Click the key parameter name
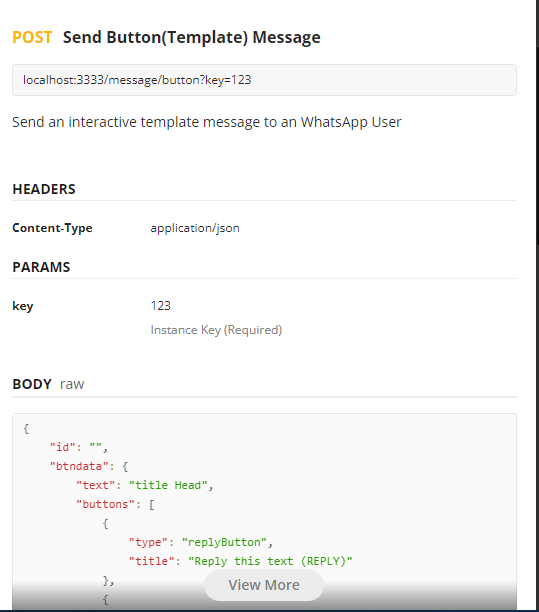This screenshot has width=539, height=612. pyautogui.click(x=23, y=306)
